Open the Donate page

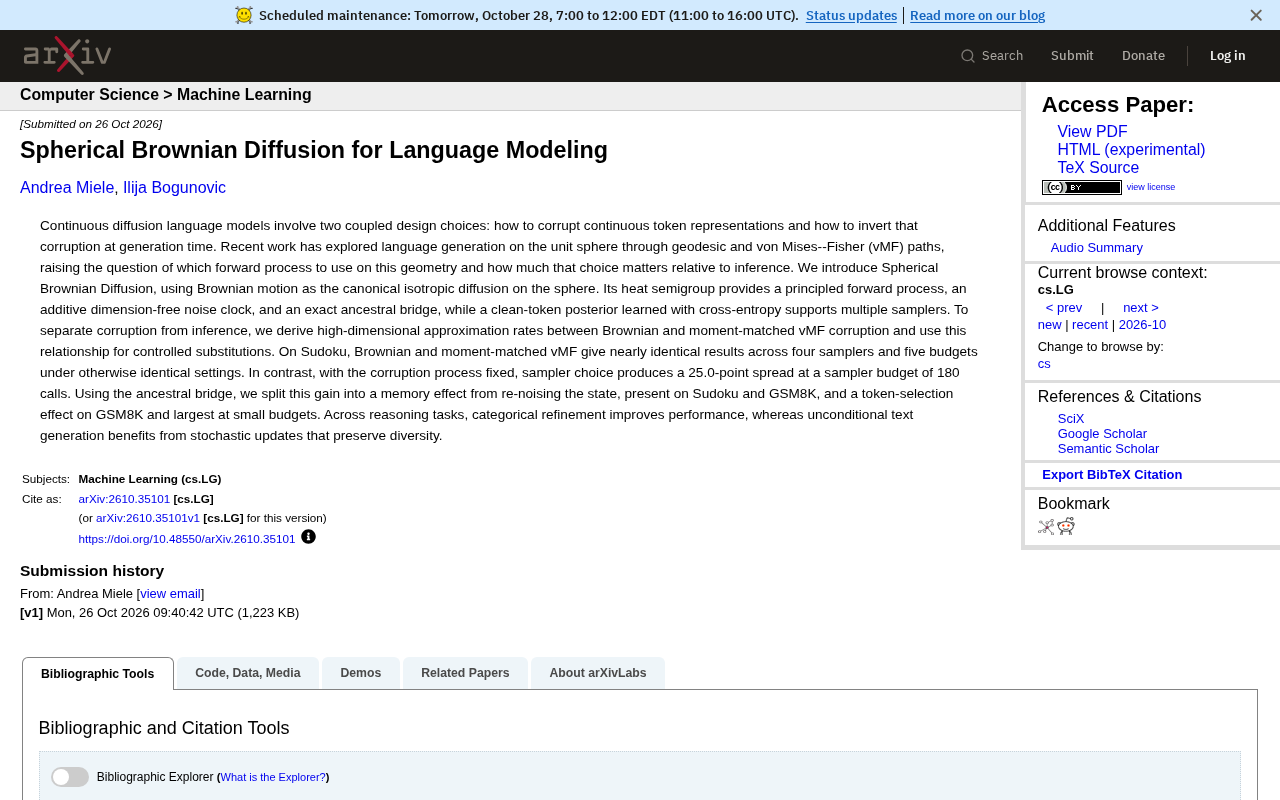[x=1143, y=56]
